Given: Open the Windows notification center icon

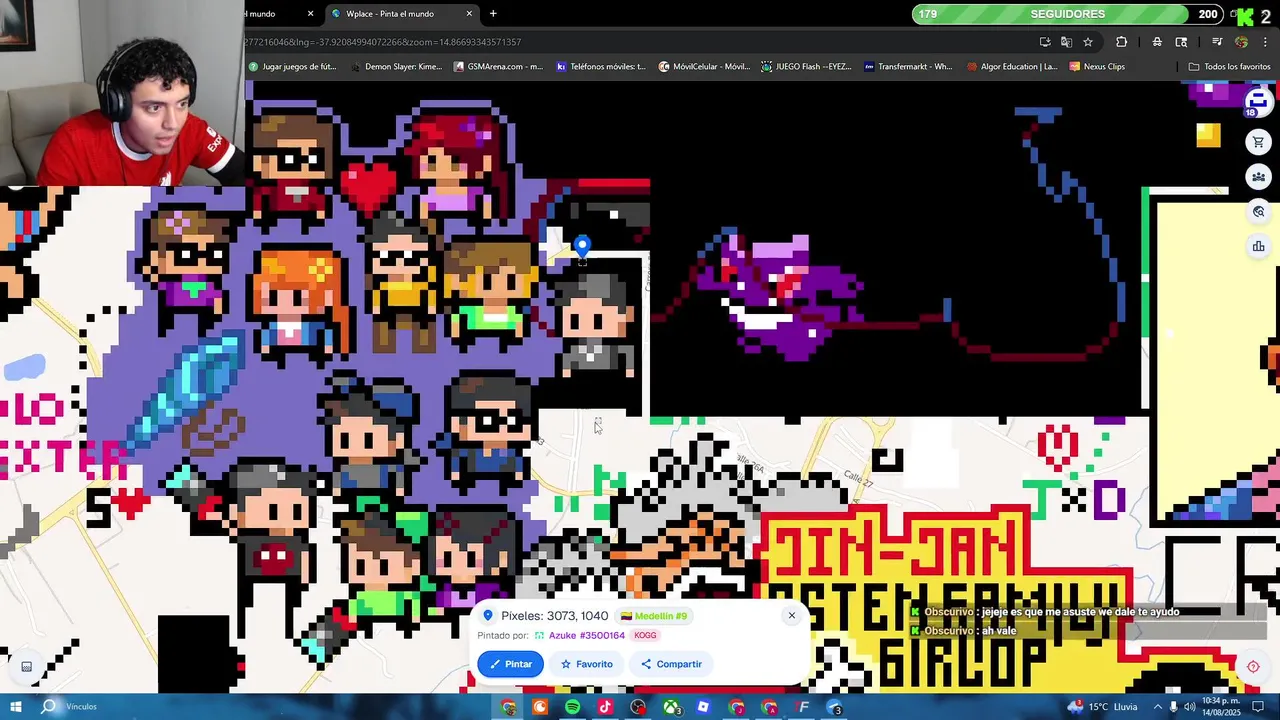Looking at the screenshot, I should pos(1260,707).
